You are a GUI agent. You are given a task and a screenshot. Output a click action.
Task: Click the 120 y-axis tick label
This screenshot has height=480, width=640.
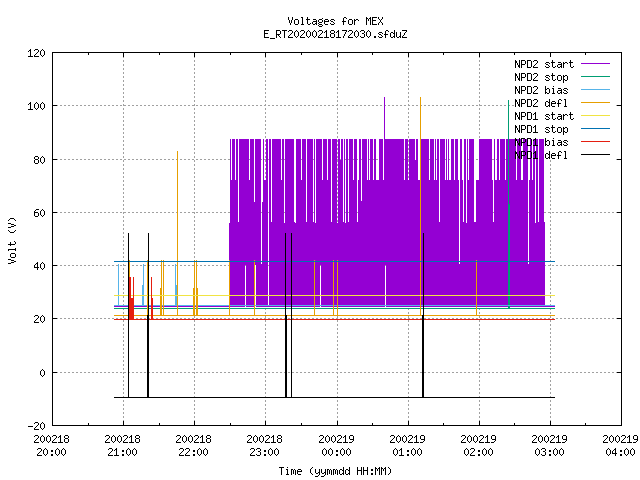[36, 53]
